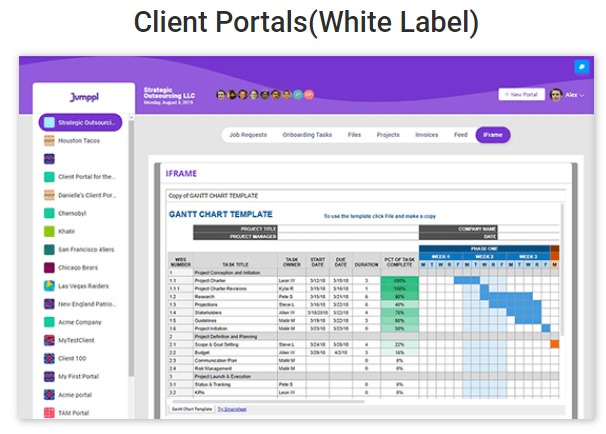Click the unnamed portal icon below Houston Tacos
606x434 pixels.
tap(49, 159)
